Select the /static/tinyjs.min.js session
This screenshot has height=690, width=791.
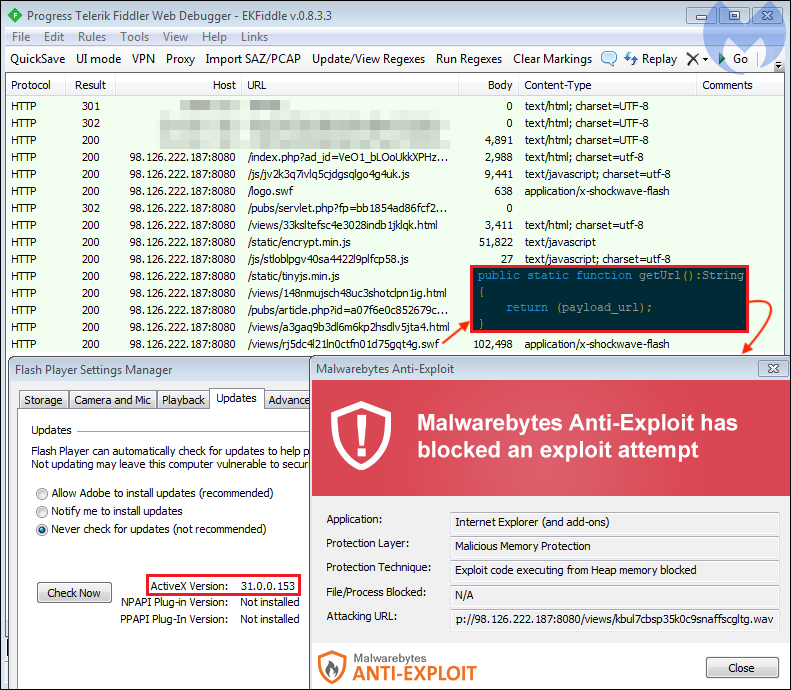coord(239,276)
